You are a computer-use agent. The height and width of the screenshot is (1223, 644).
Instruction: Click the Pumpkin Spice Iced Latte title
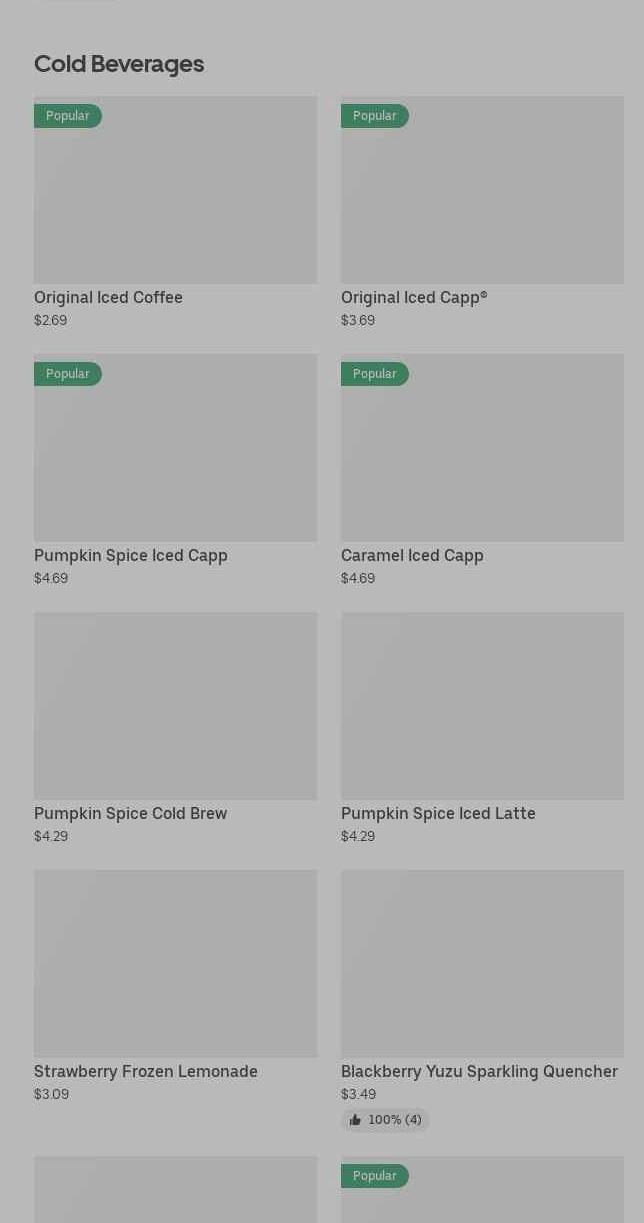click(x=438, y=814)
